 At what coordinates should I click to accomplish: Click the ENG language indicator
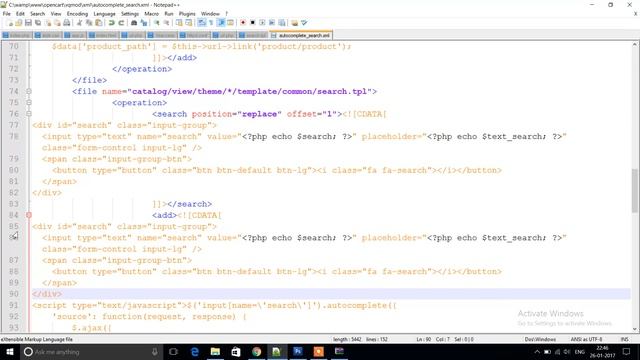click(x=580, y=351)
